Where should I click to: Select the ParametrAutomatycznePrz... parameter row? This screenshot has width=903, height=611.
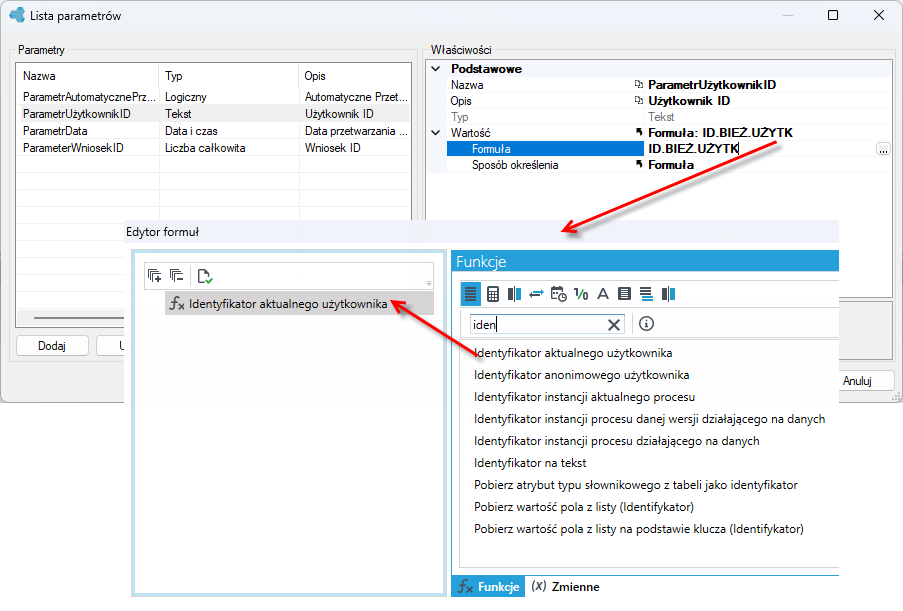tap(214, 97)
